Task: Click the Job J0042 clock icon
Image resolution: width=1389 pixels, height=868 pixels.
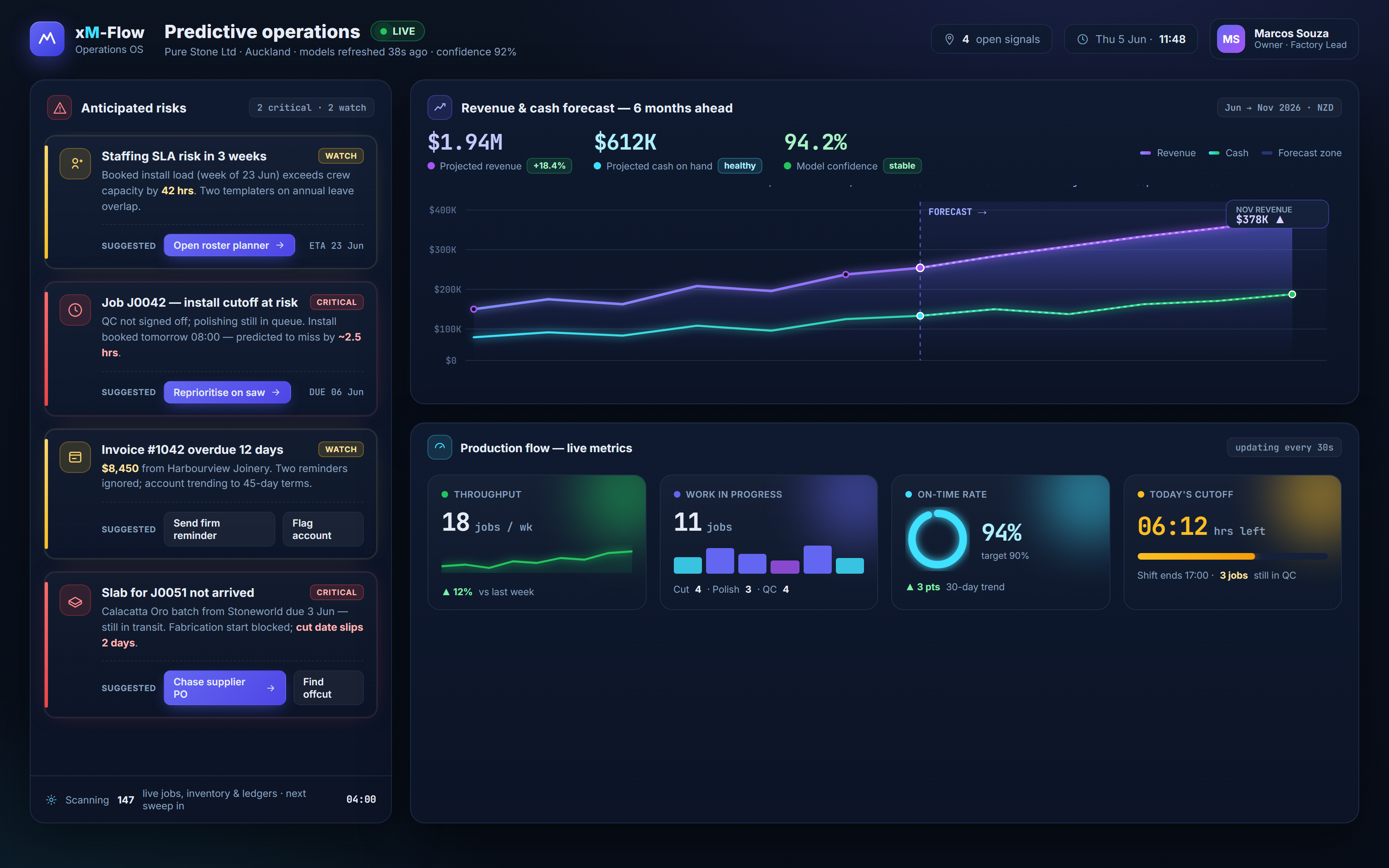Action: click(75, 310)
